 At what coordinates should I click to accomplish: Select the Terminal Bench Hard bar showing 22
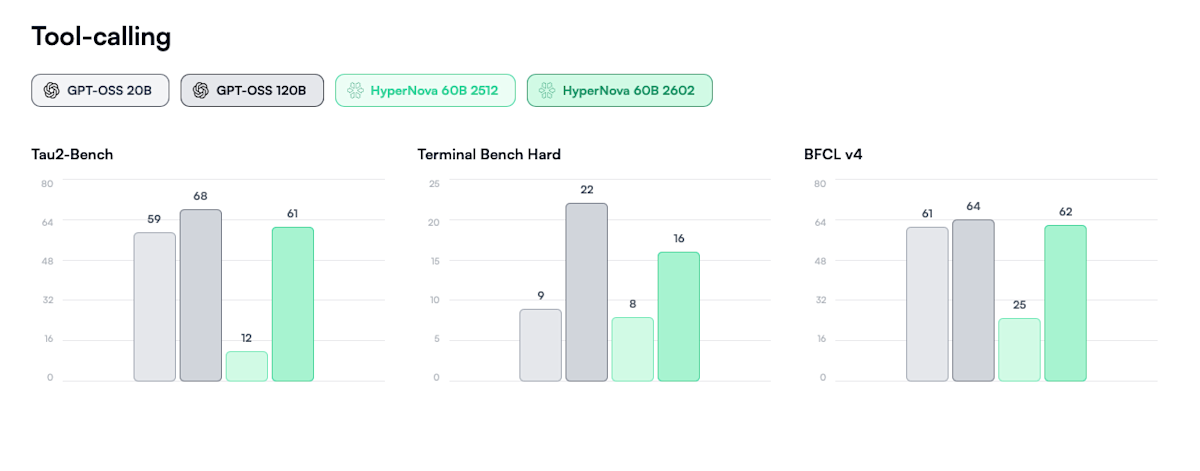pos(587,292)
